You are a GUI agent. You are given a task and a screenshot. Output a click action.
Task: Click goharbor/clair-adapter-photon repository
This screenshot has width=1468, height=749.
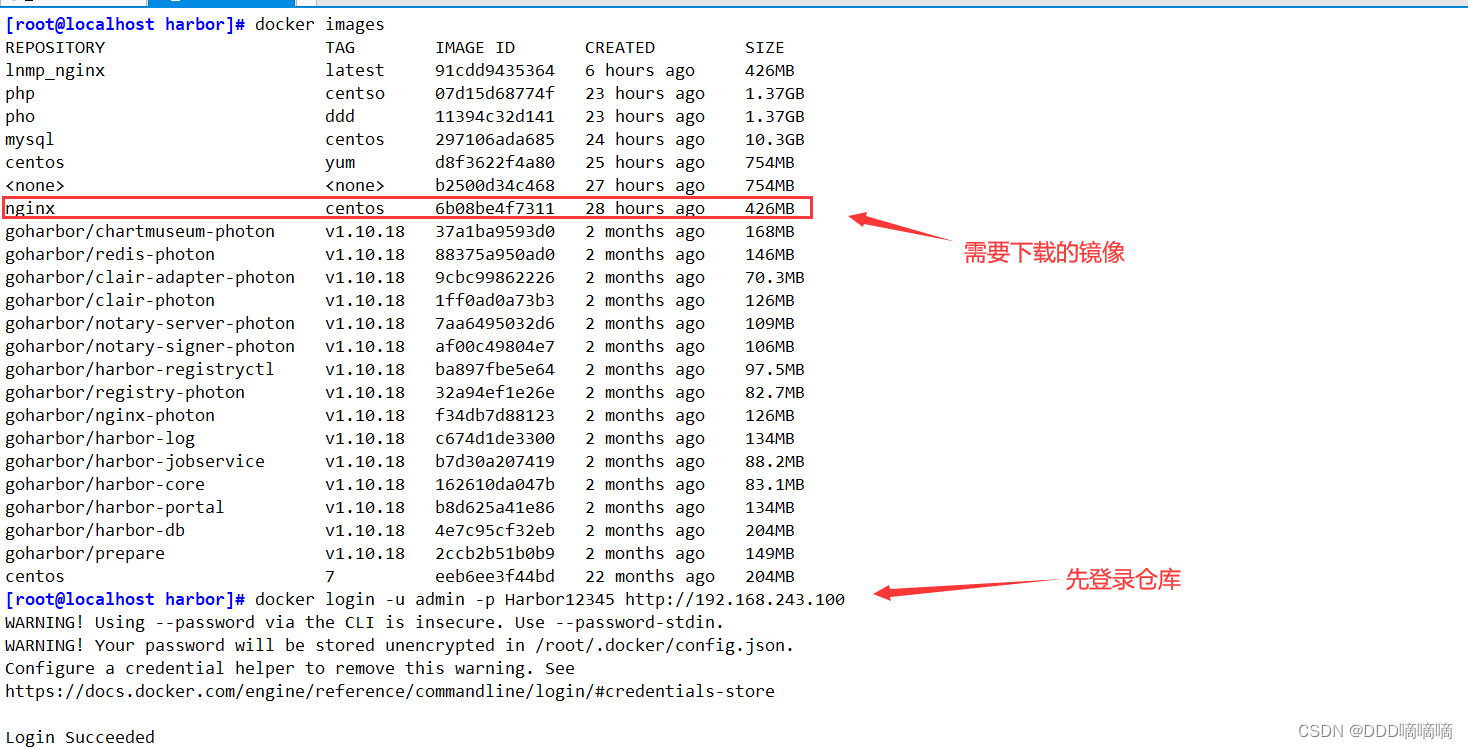click(150, 277)
